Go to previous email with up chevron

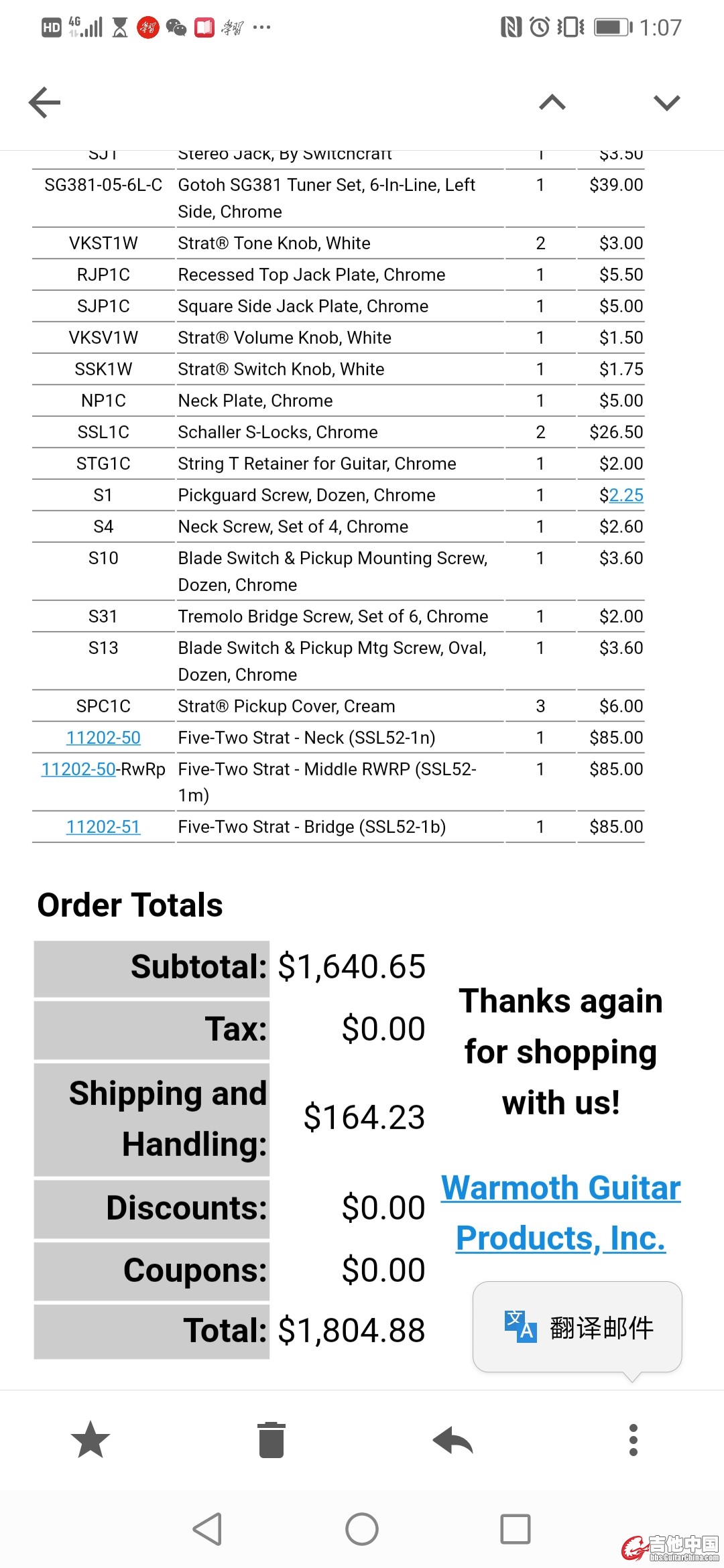(x=552, y=103)
